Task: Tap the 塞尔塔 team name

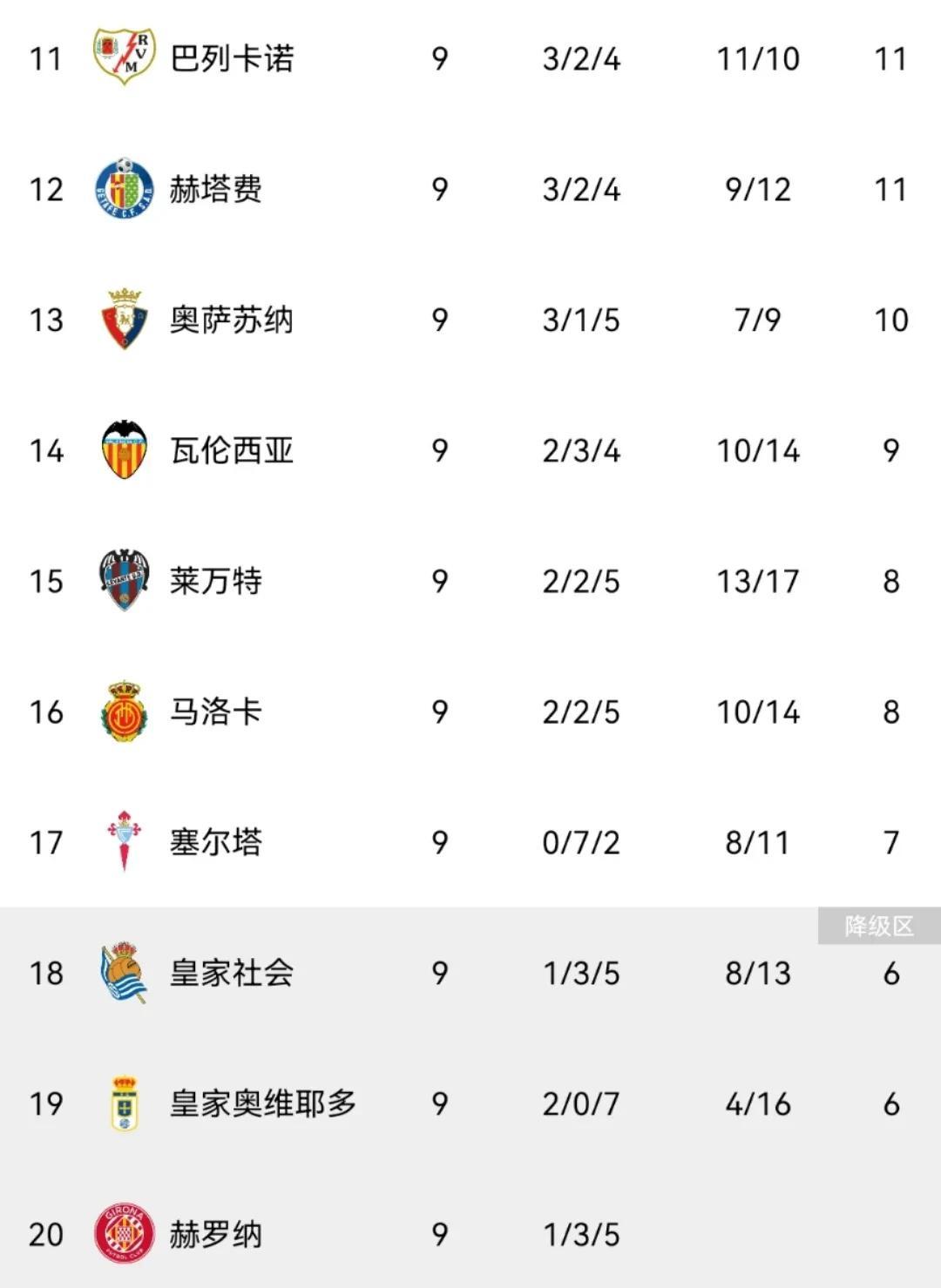Action: click(215, 842)
